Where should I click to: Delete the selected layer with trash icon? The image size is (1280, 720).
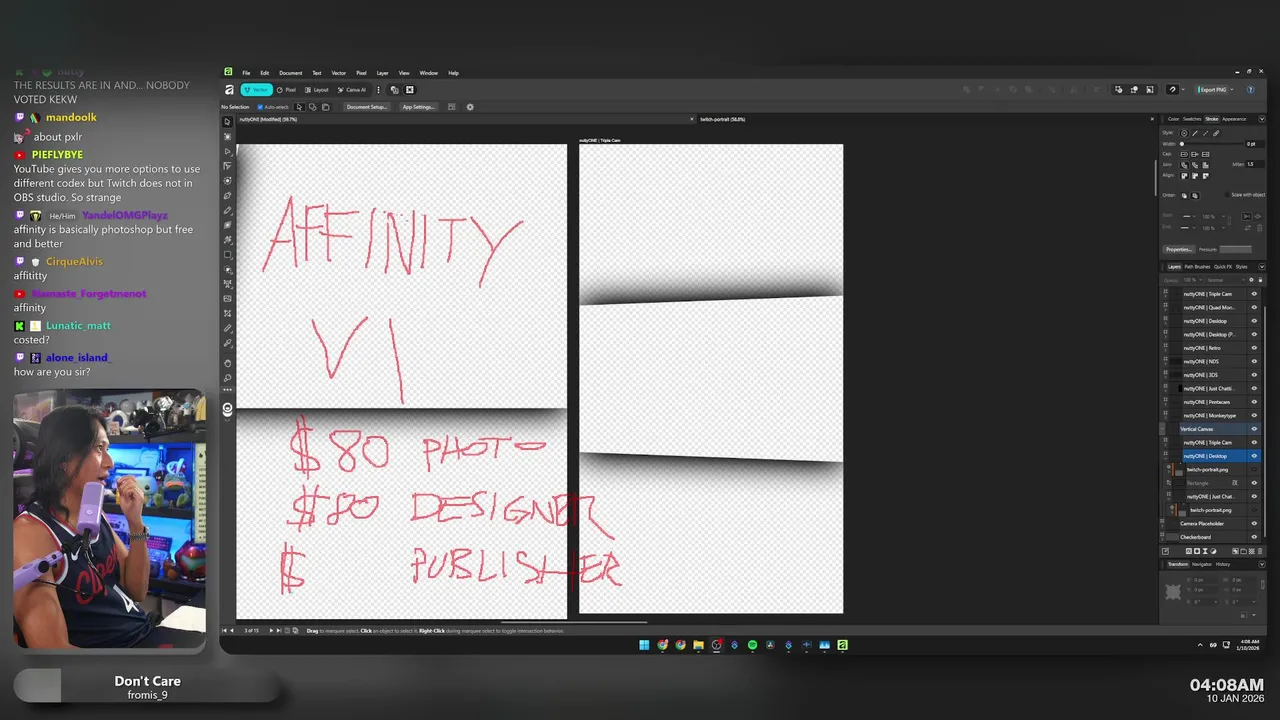(1260, 551)
